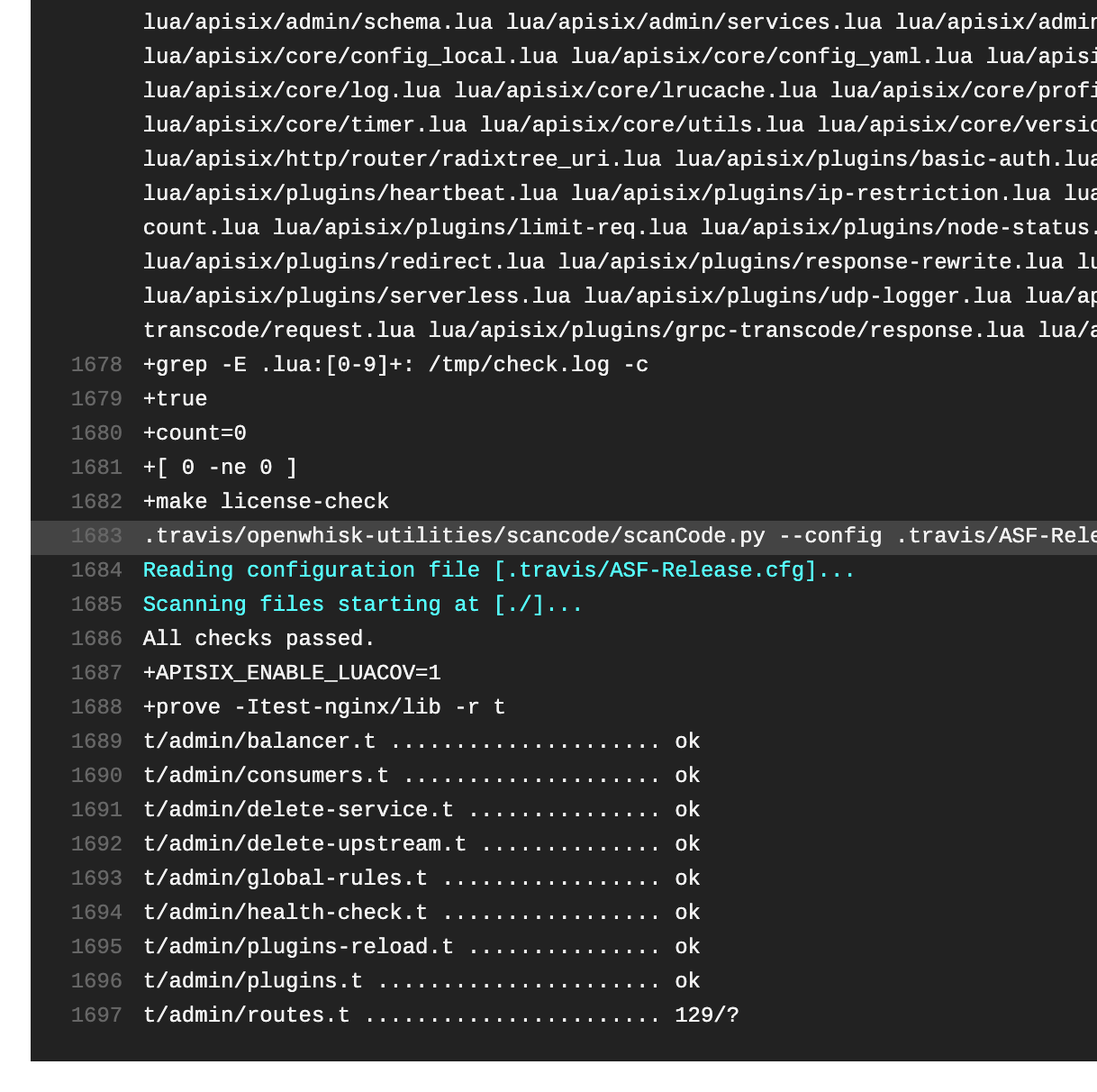The height and width of the screenshot is (1092, 1097).
Task: Click line number 1695
Action: (96, 947)
